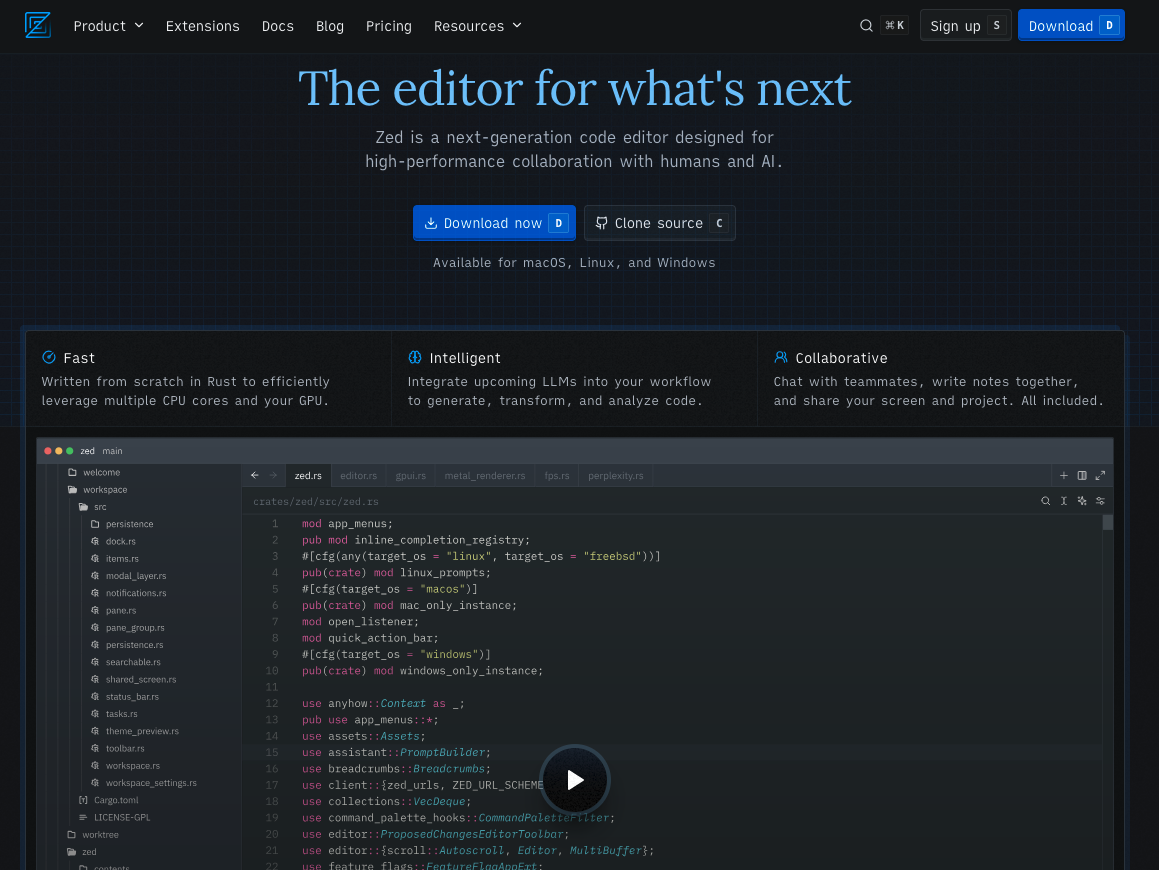Screen dimensions: 1159x870
Task: Click the download arrow icon in Download now
Action: coord(430,223)
